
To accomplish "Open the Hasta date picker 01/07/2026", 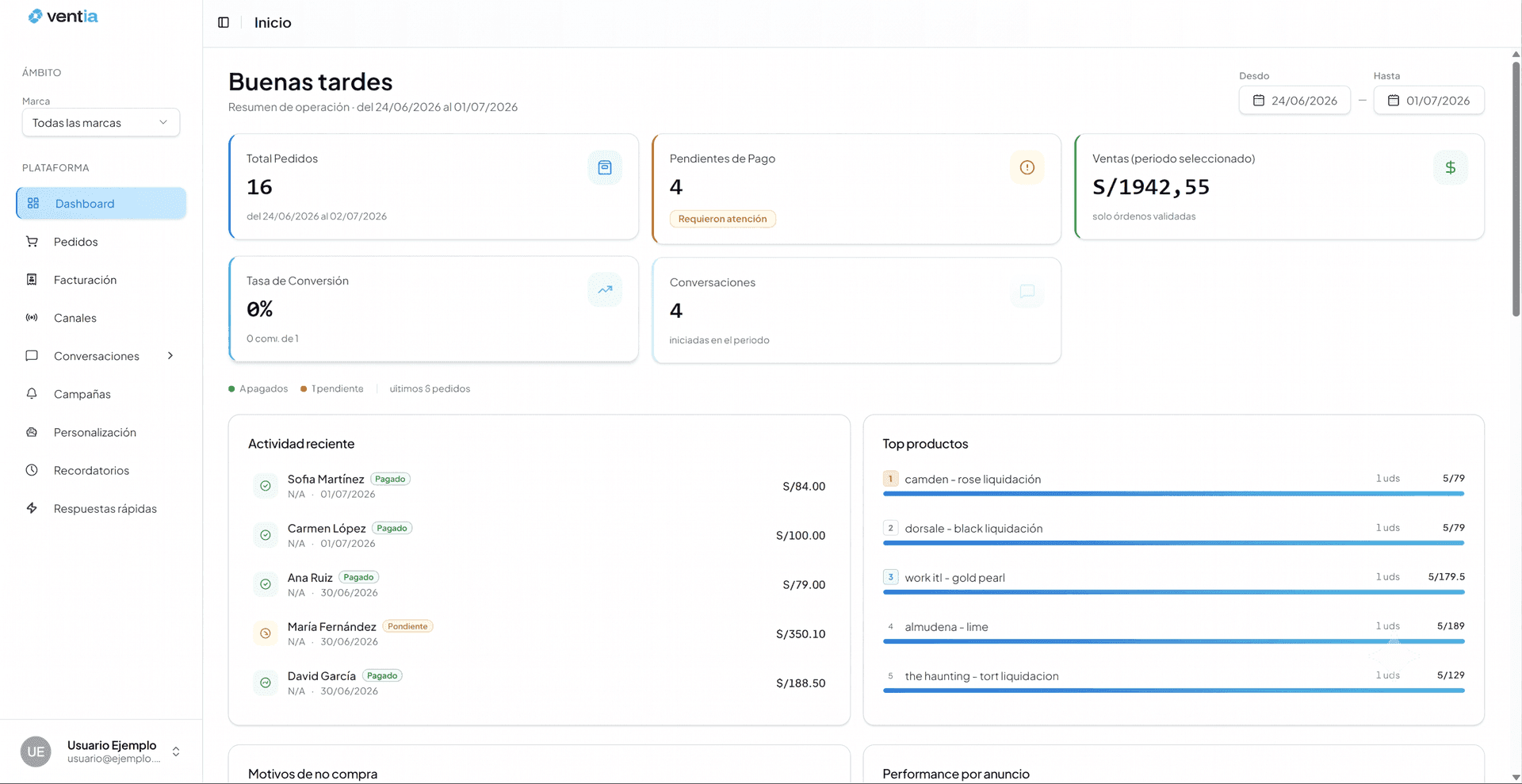I will pyautogui.click(x=1428, y=101).
